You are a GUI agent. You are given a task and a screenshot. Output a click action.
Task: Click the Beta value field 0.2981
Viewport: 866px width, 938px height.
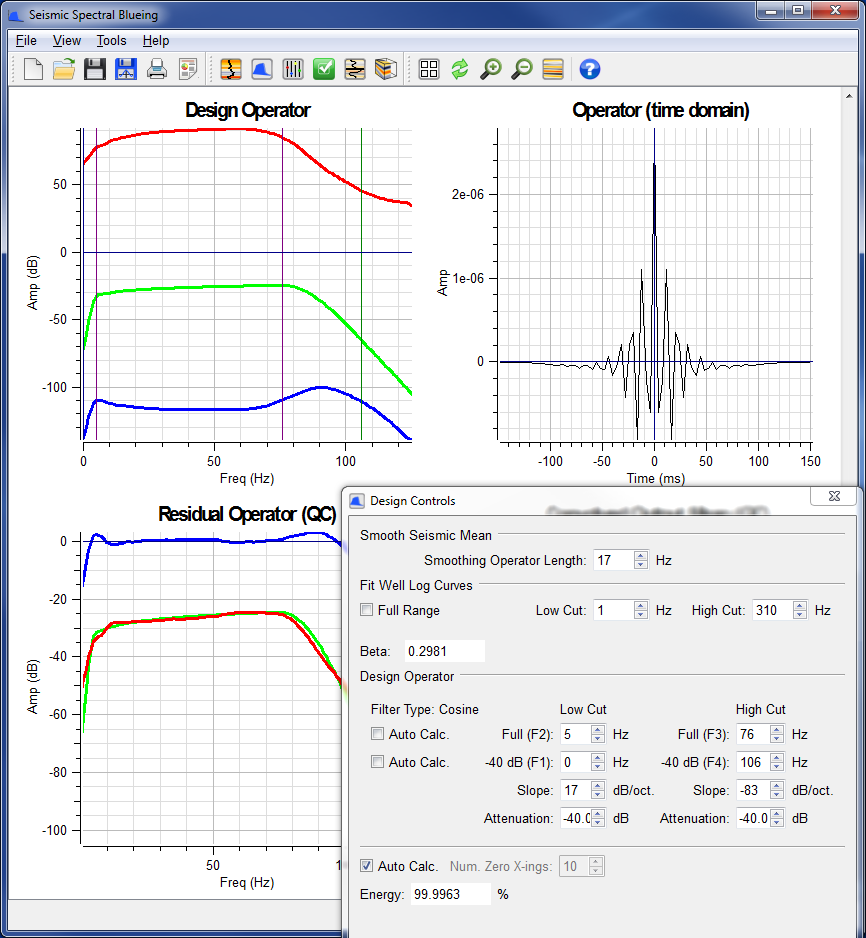click(444, 651)
